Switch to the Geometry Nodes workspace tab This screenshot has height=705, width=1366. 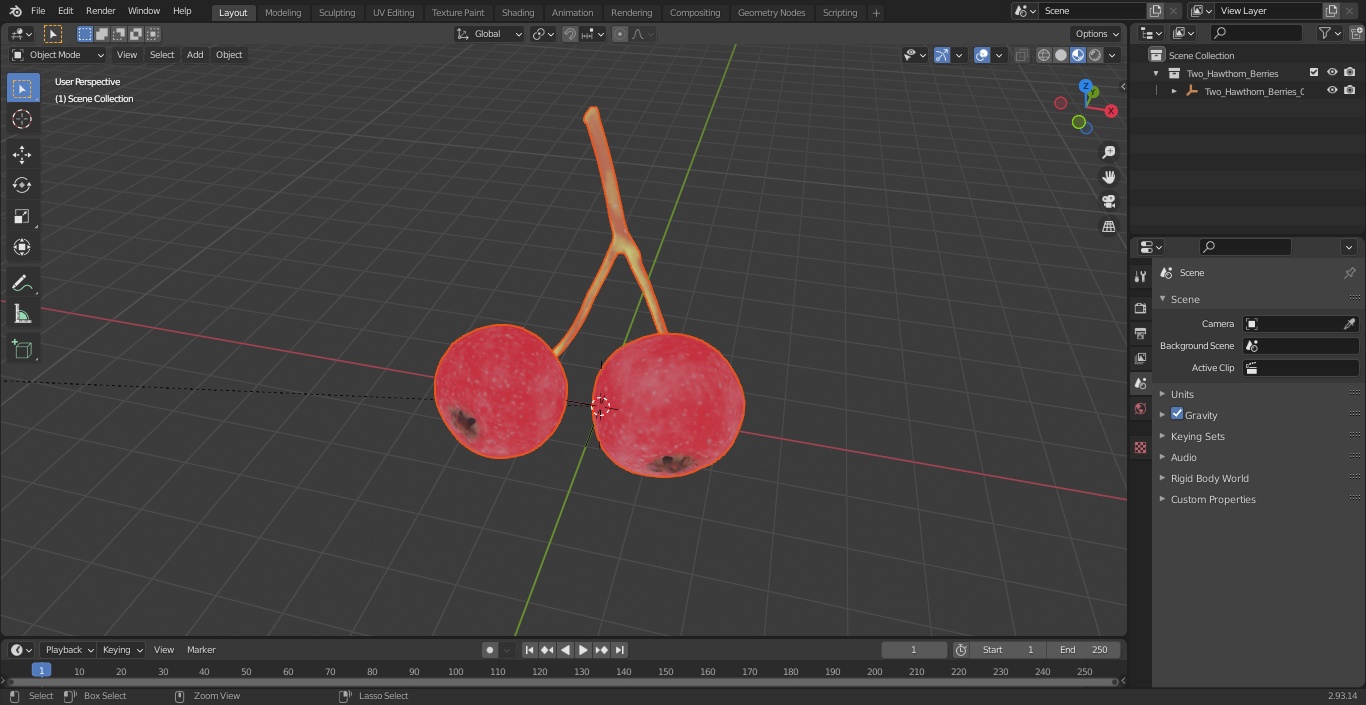(771, 12)
